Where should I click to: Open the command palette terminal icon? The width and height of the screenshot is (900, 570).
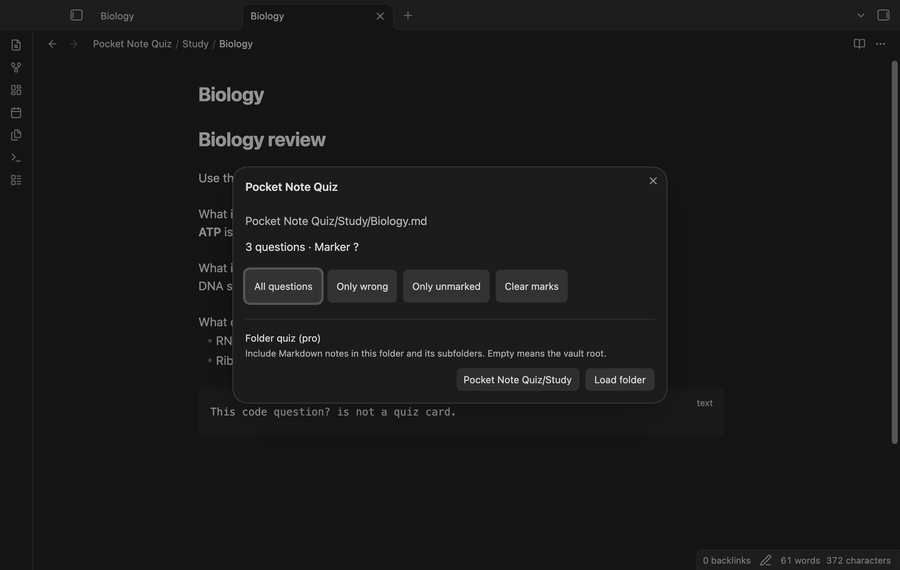tap(16, 157)
